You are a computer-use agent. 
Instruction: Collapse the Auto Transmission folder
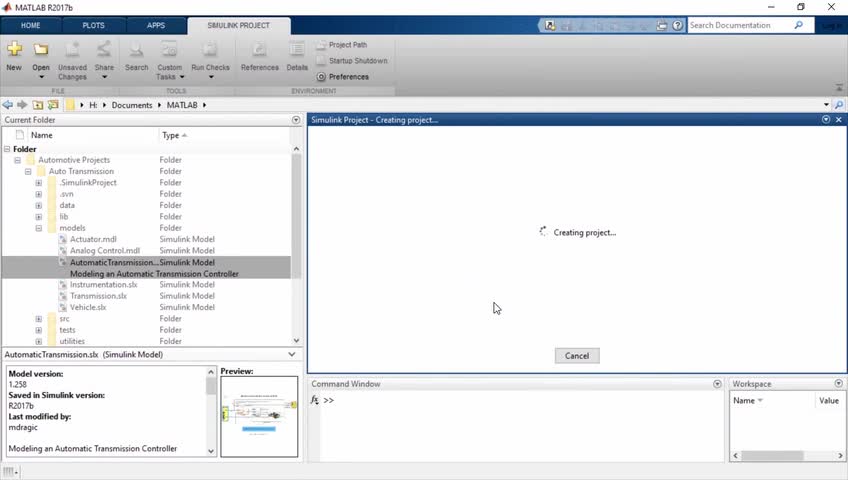tap(28, 171)
